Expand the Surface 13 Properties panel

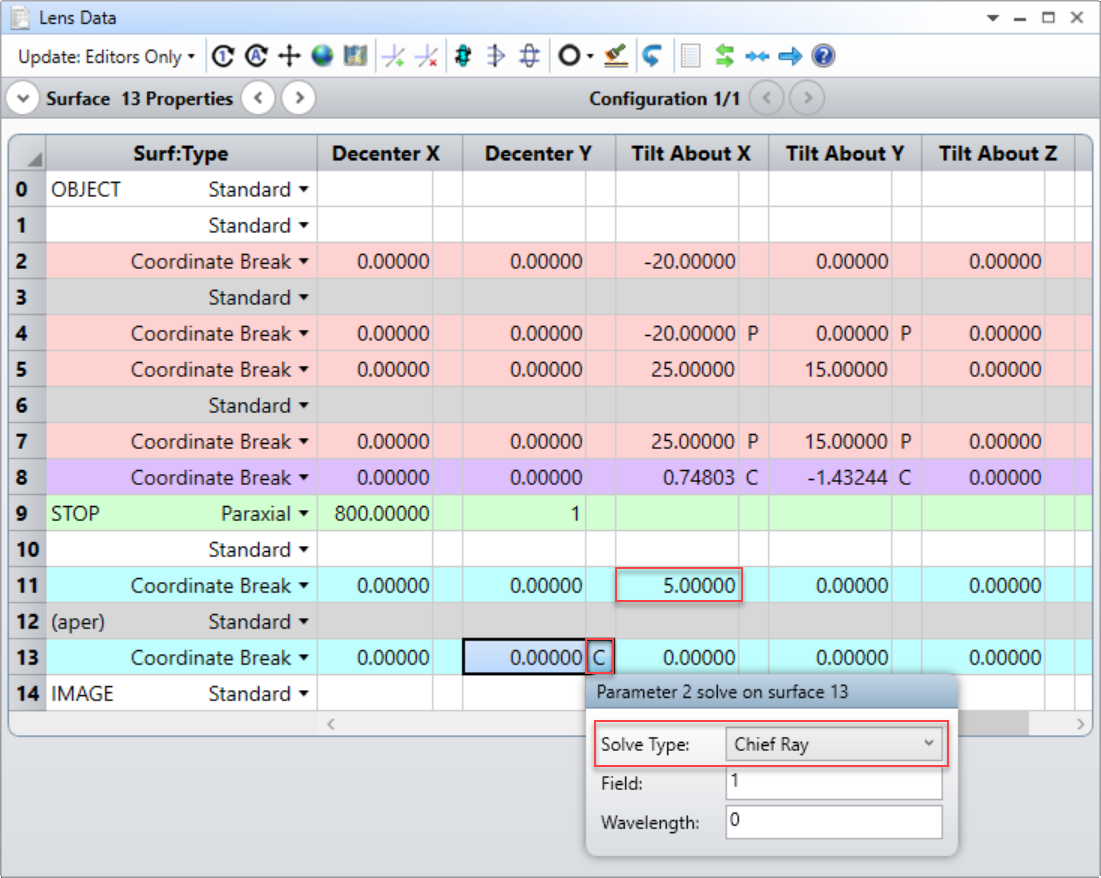tap(22, 98)
